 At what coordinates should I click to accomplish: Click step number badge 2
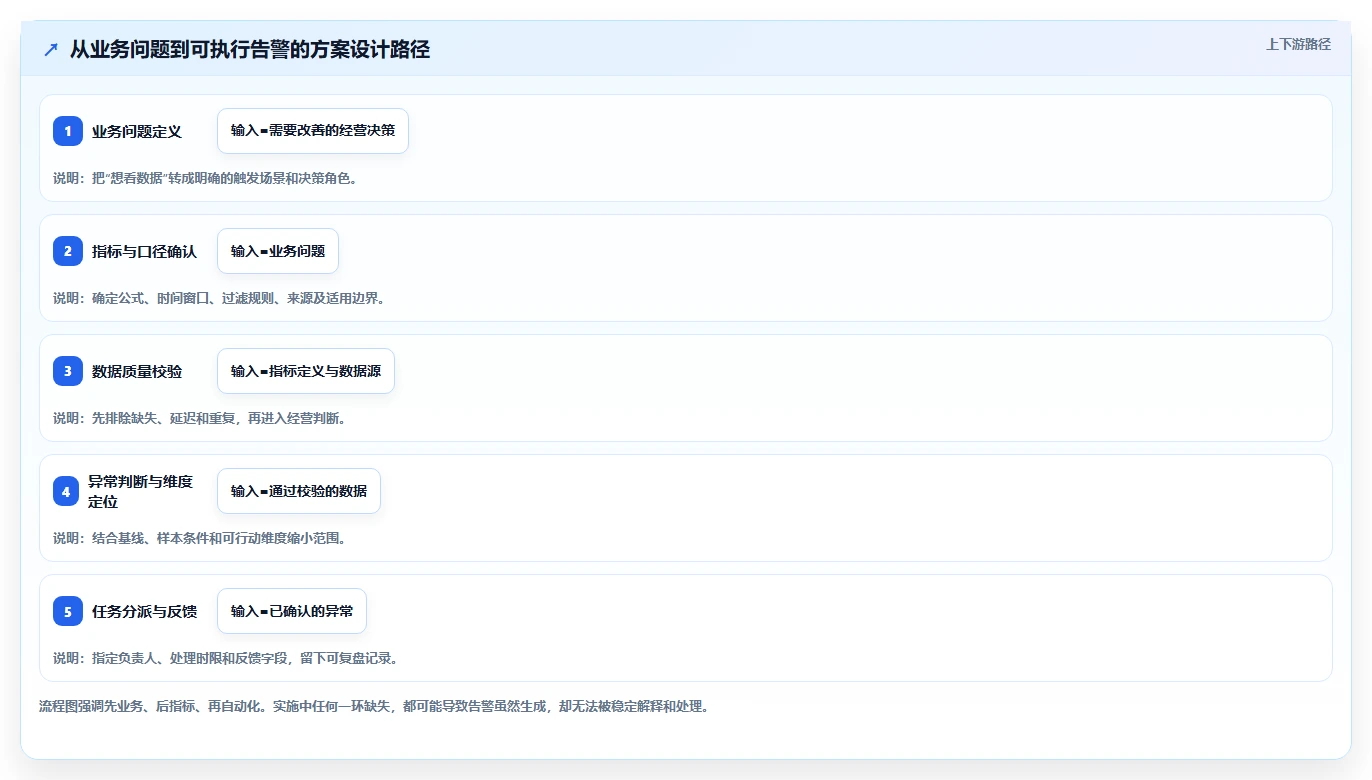pos(68,251)
